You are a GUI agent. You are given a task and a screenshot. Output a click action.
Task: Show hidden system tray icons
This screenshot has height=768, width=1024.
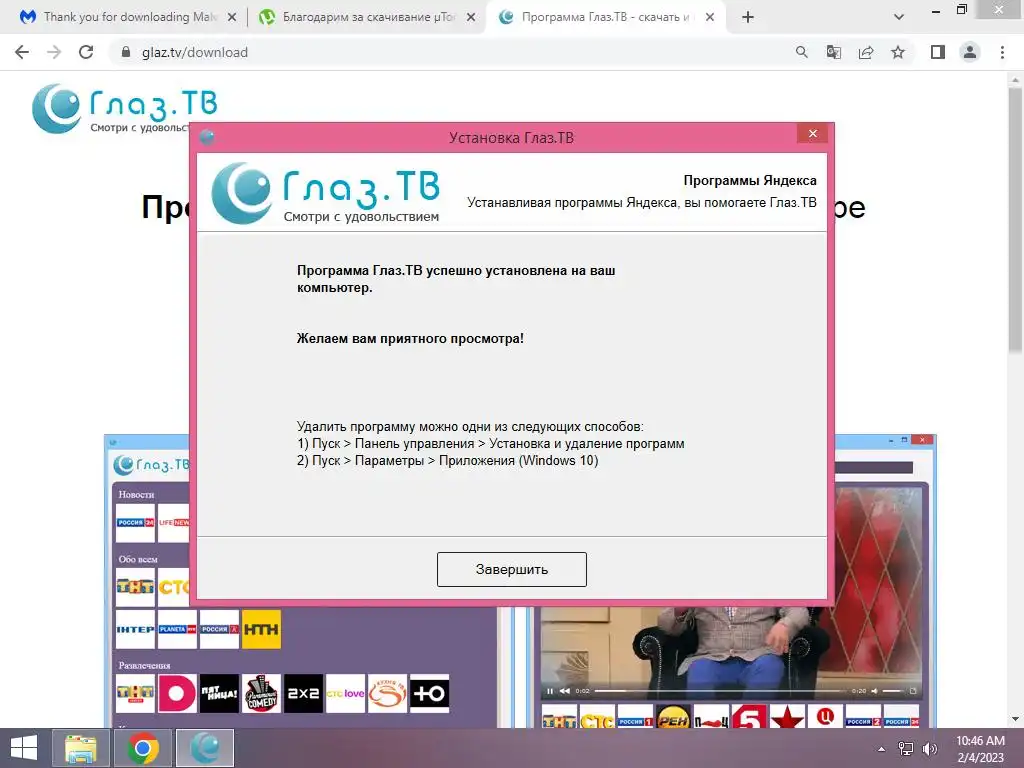tap(882, 749)
